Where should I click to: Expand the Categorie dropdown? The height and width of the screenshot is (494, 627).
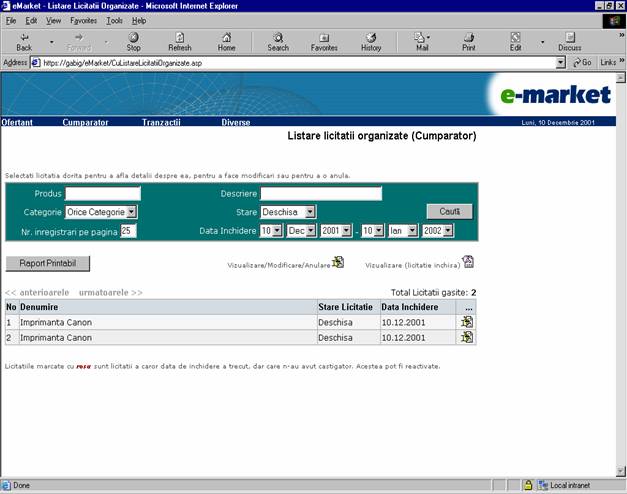131,212
